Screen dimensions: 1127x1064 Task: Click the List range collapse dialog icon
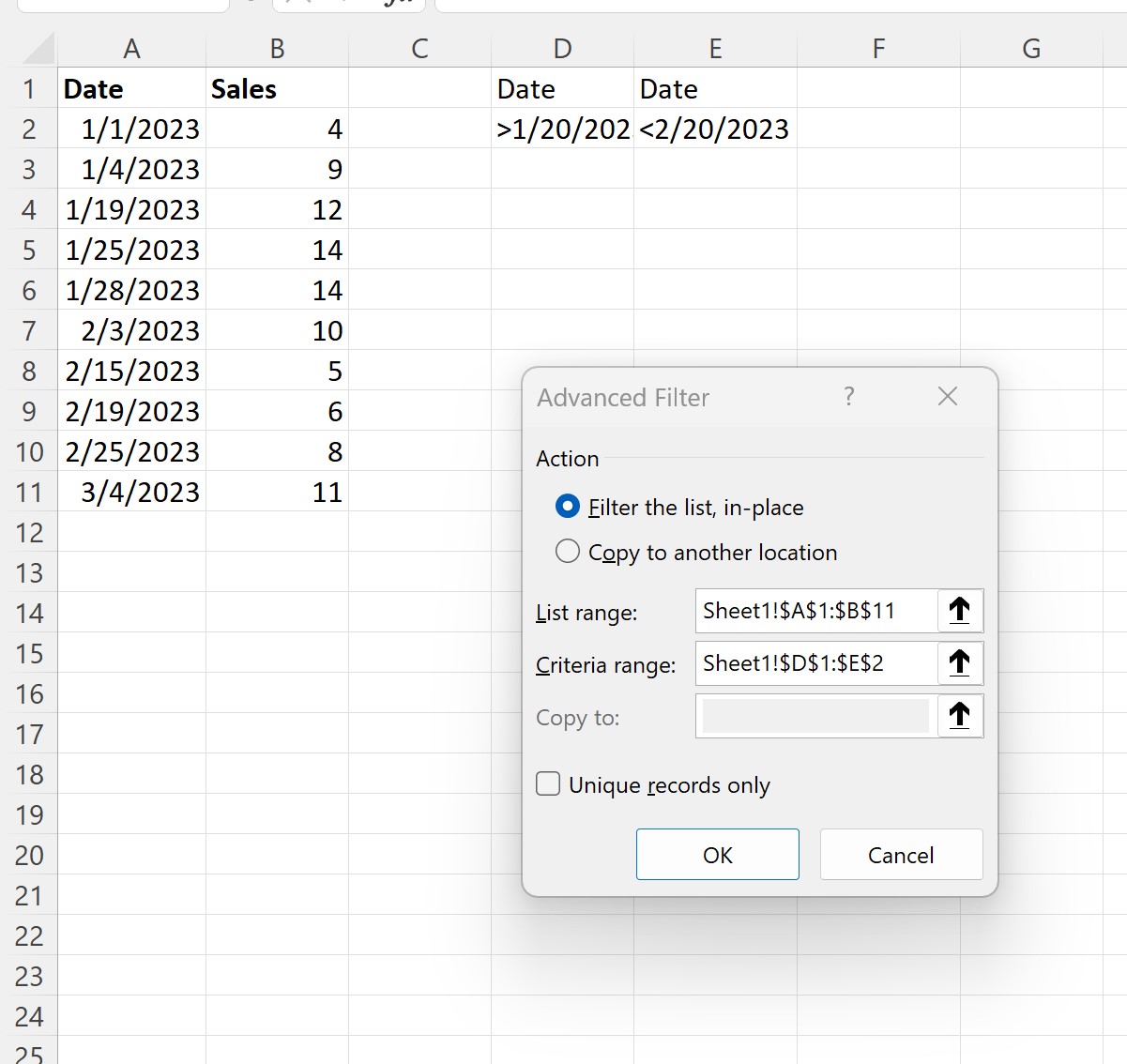959,610
